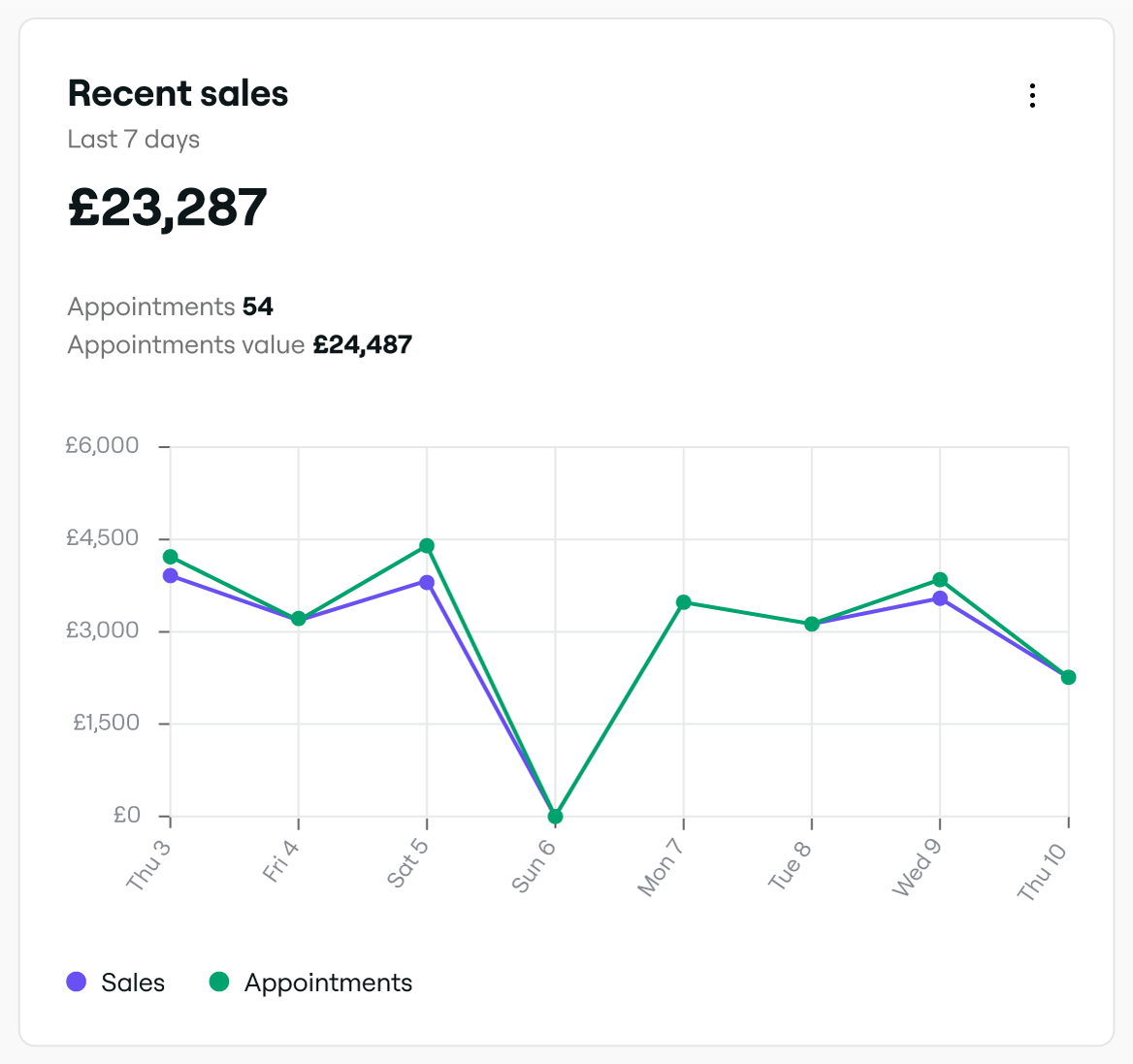Toggle the Appointments series via its legend label
The height and width of the screenshot is (1064, 1133).
tap(328, 983)
